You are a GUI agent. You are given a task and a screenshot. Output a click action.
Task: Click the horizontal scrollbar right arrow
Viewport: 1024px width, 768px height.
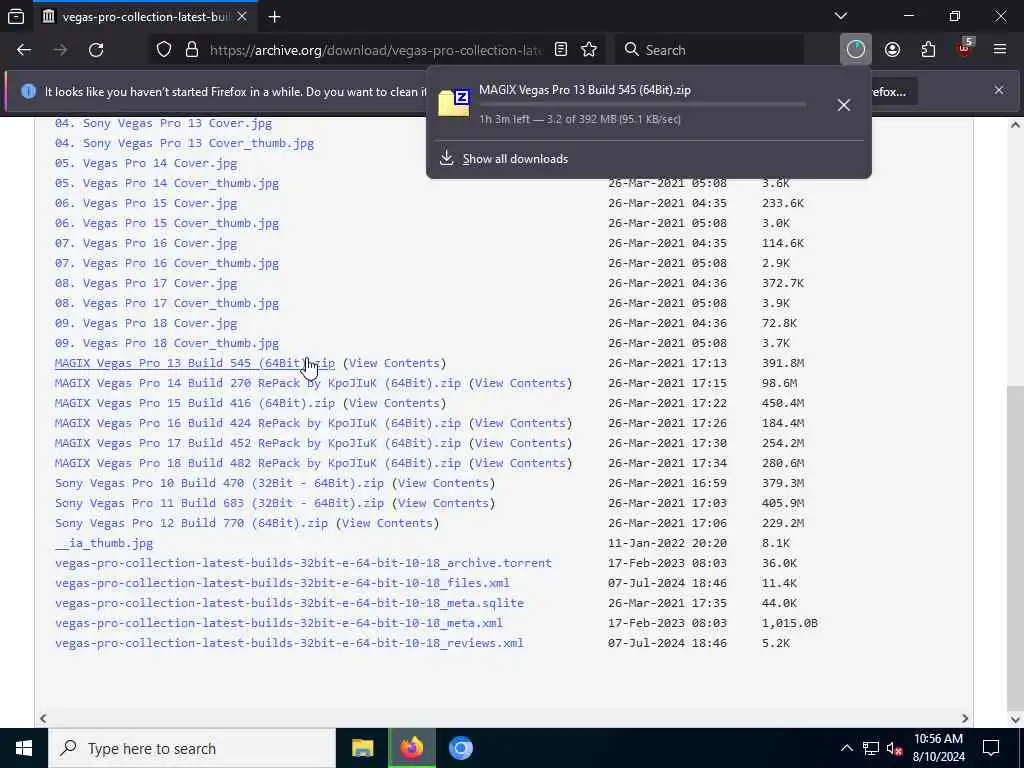[x=965, y=718]
